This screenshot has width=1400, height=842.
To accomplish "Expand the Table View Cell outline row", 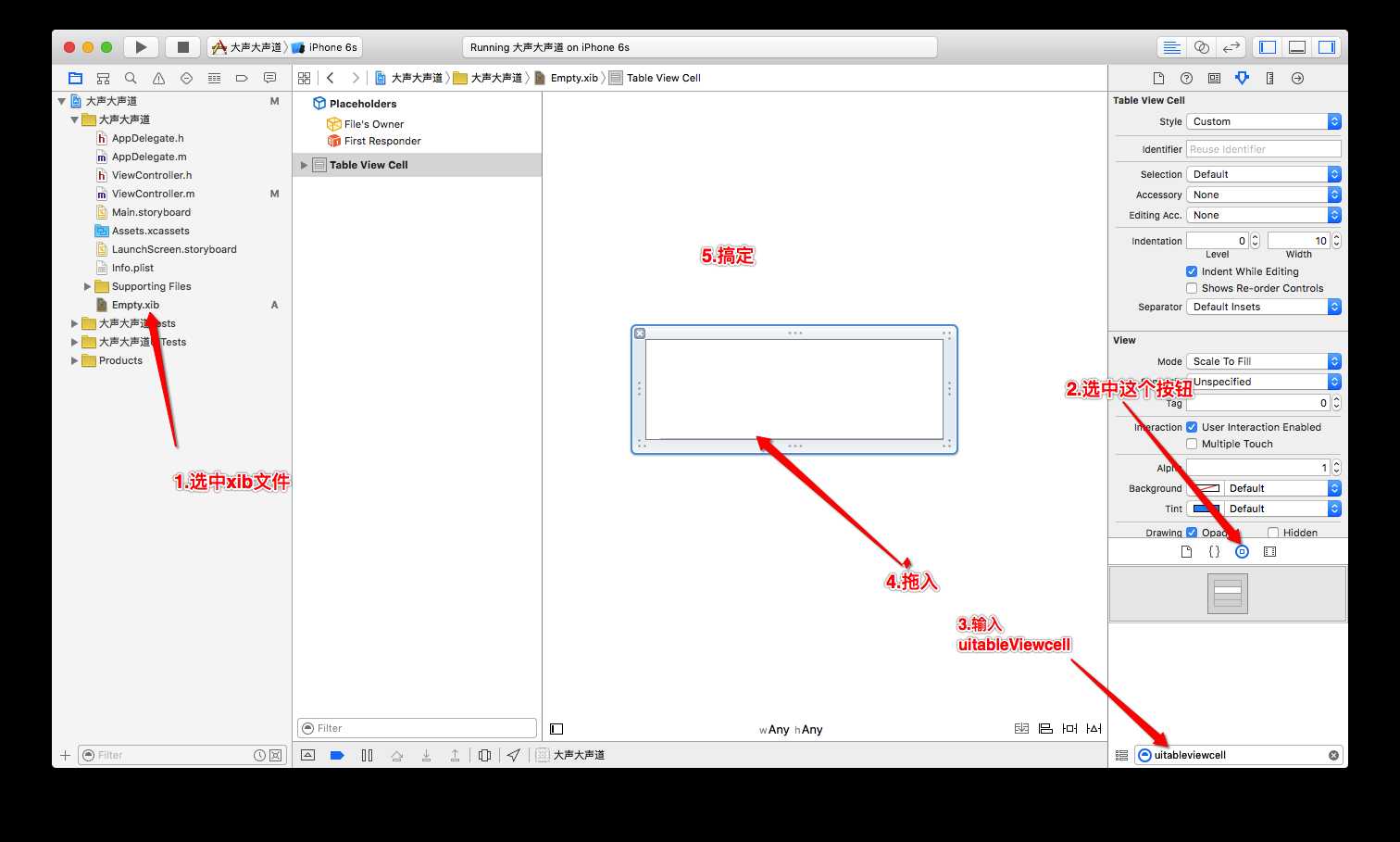I will (304, 165).
